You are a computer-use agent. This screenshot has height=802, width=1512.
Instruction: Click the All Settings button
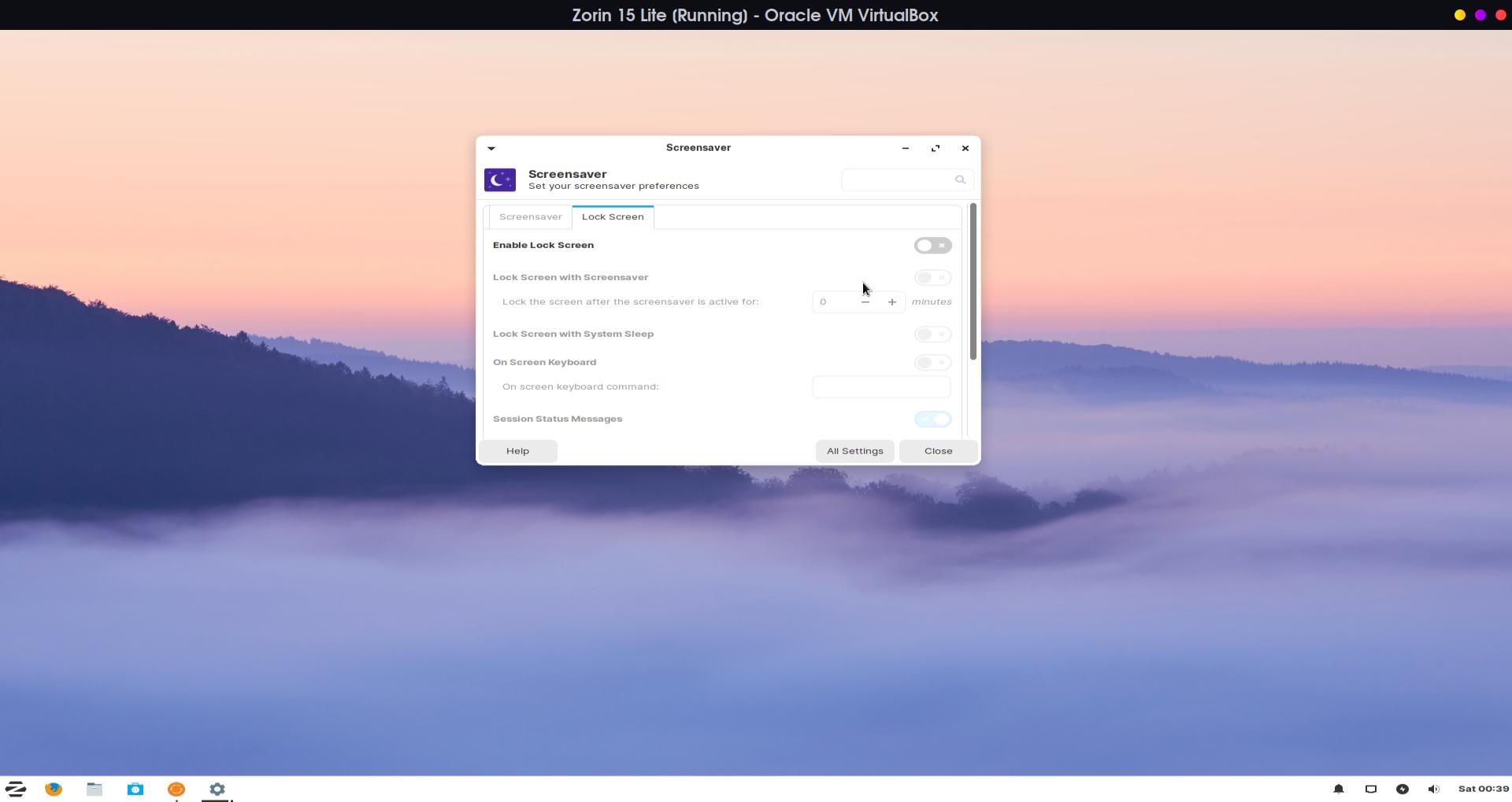[854, 451]
